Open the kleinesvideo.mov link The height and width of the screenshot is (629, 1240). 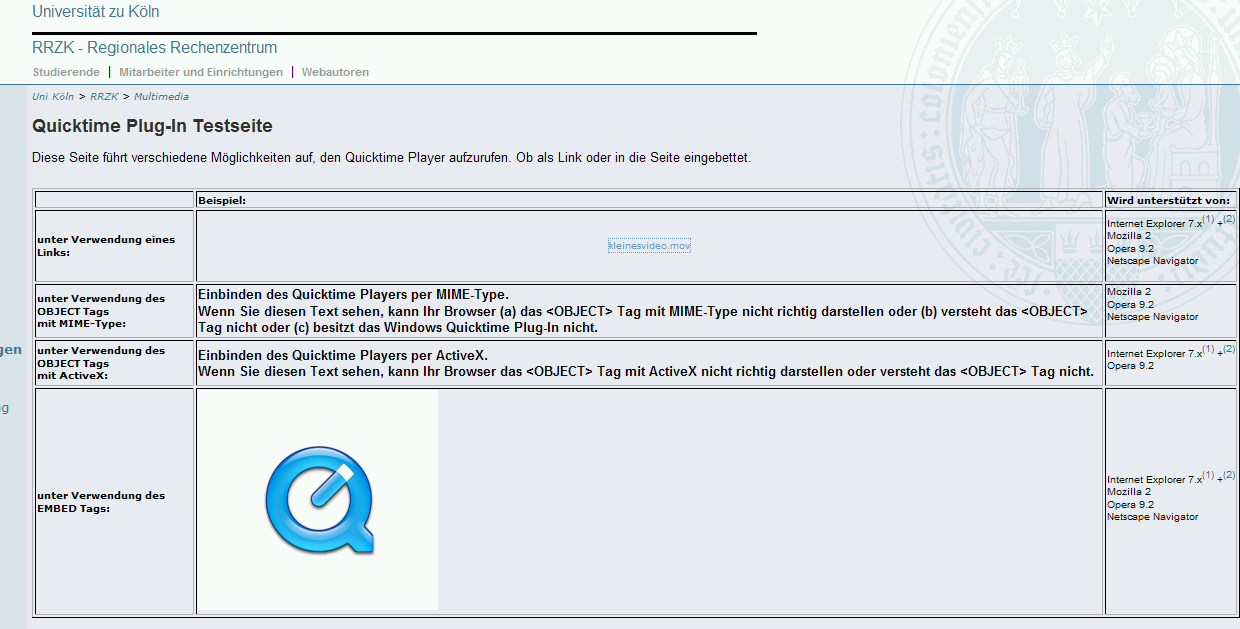click(x=649, y=245)
